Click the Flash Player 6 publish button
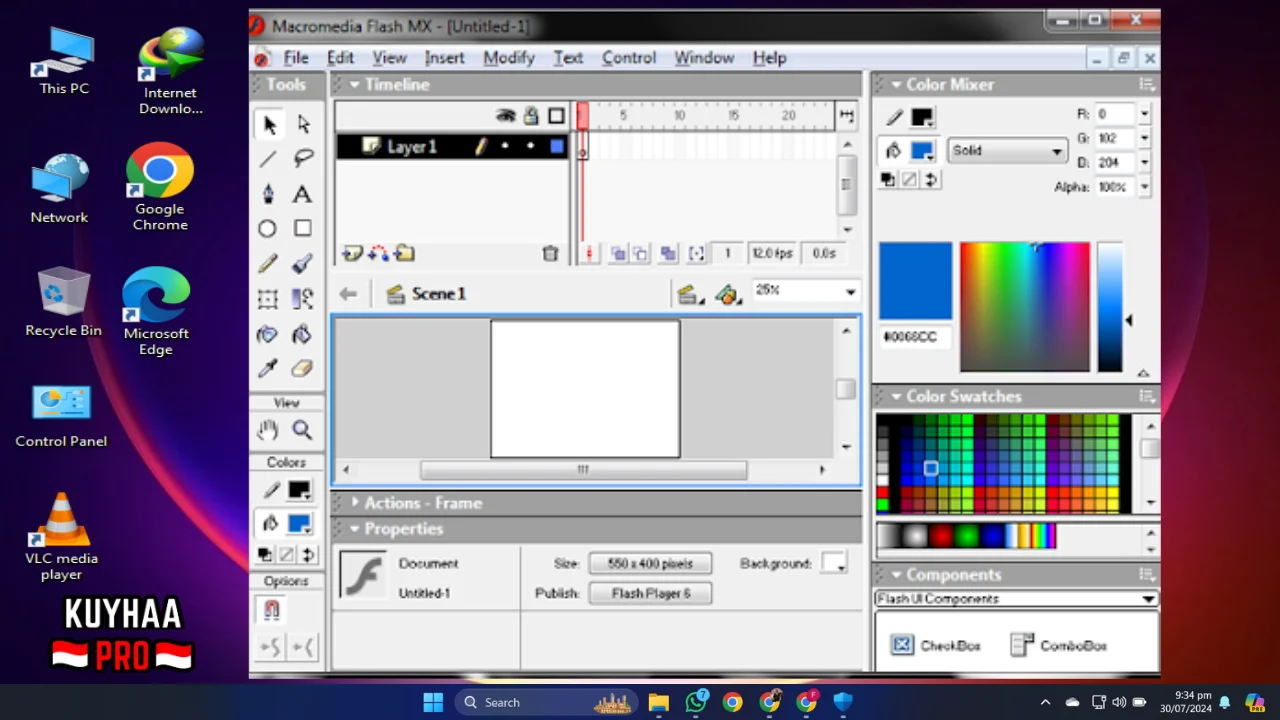Image resolution: width=1280 pixels, height=720 pixels. point(650,593)
